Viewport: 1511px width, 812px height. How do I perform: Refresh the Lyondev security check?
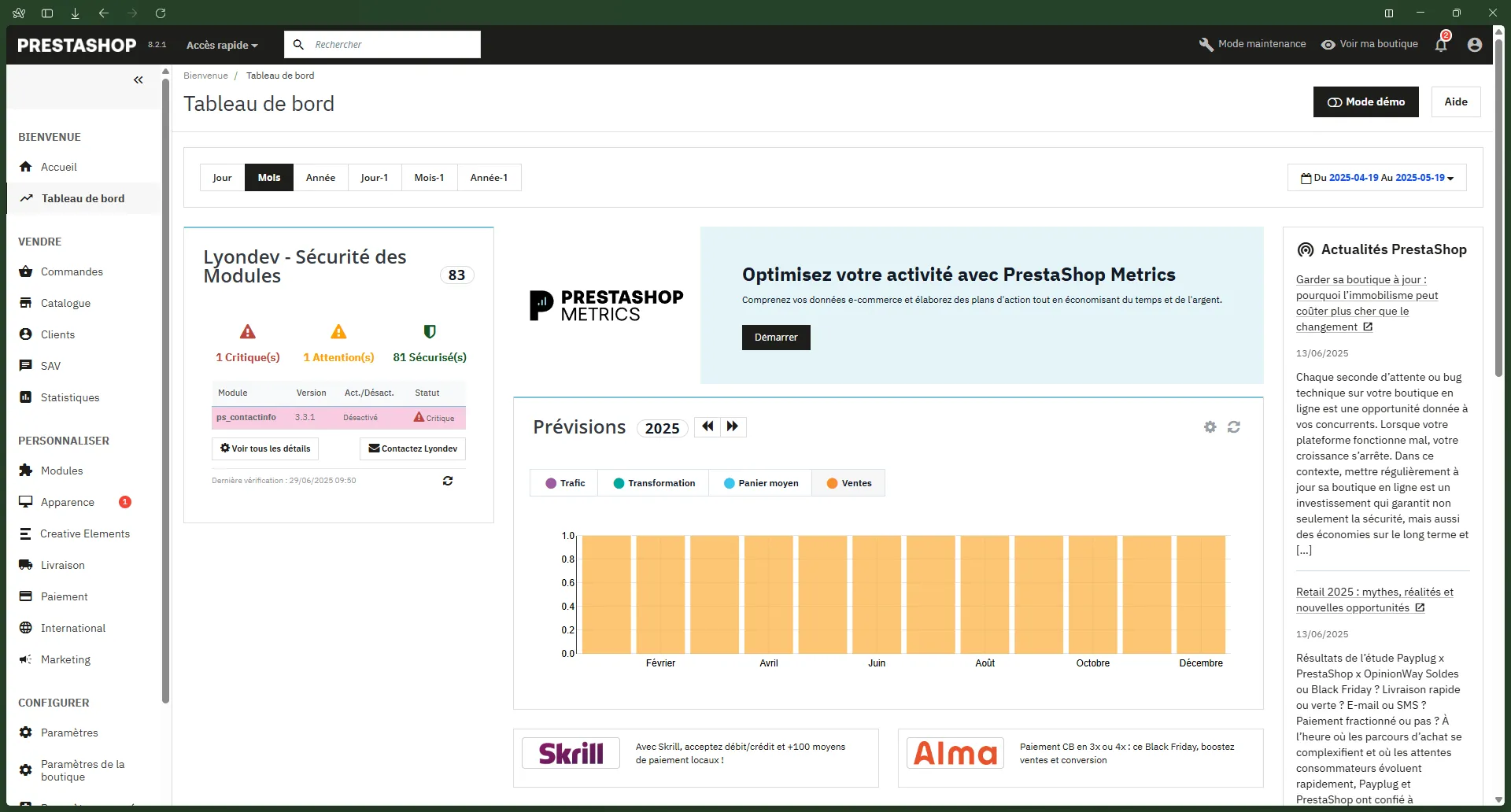pyautogui.click(x=448, y=481)
